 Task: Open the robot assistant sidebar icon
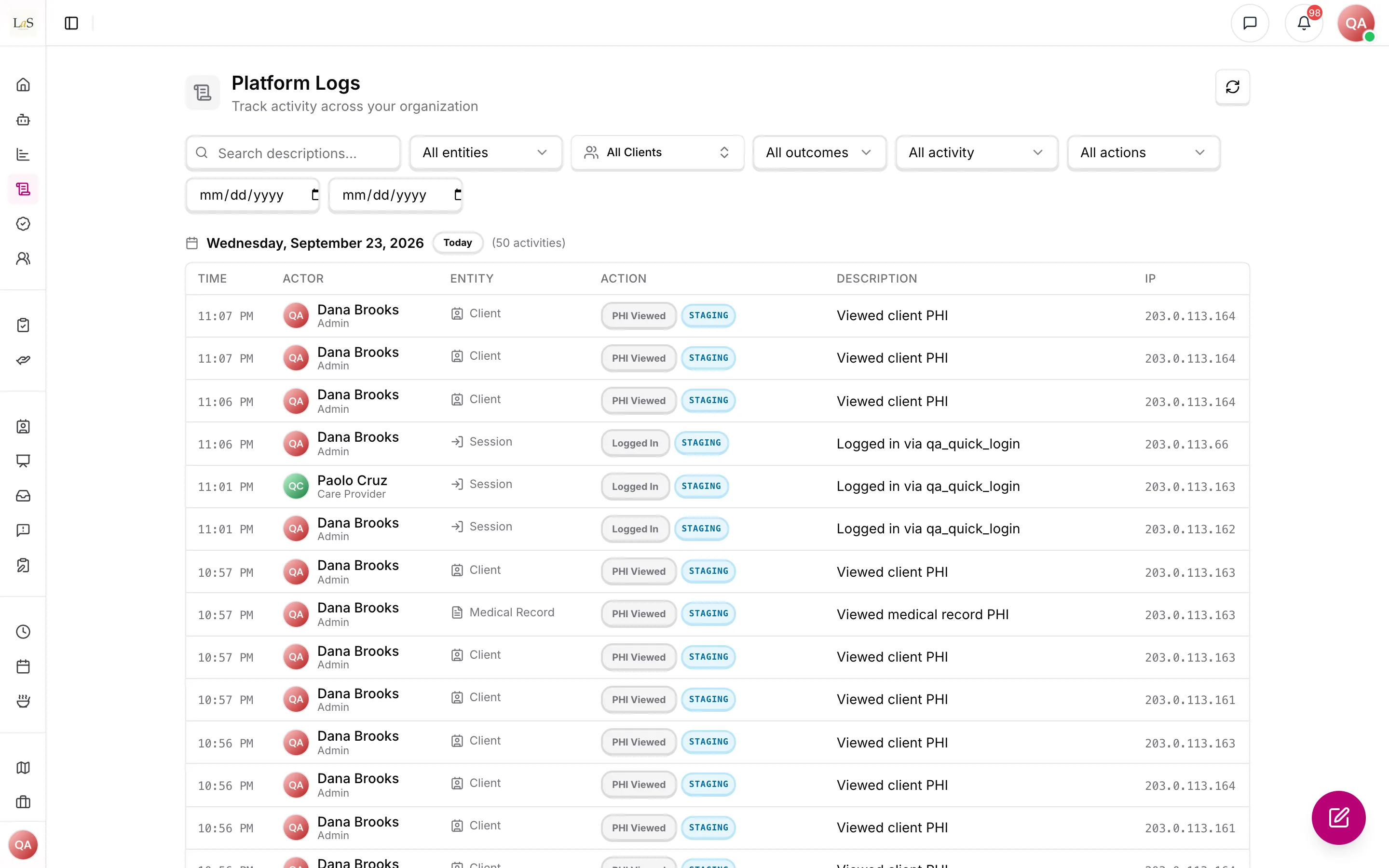[x=23, y=120]
